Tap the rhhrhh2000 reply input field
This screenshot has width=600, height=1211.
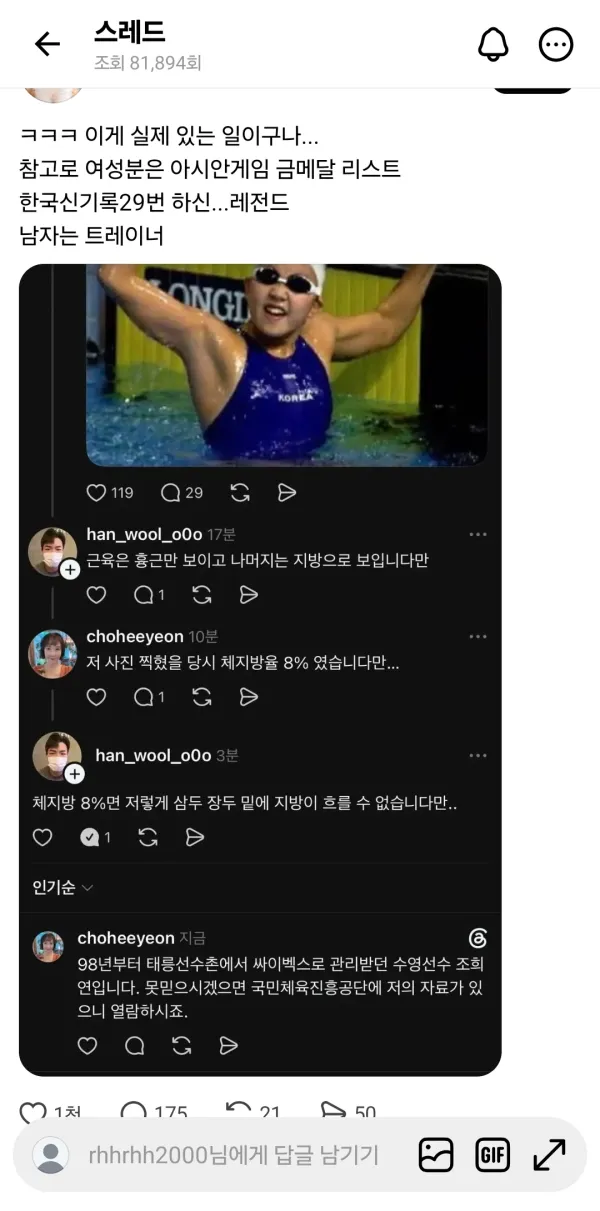(234, 1155)
